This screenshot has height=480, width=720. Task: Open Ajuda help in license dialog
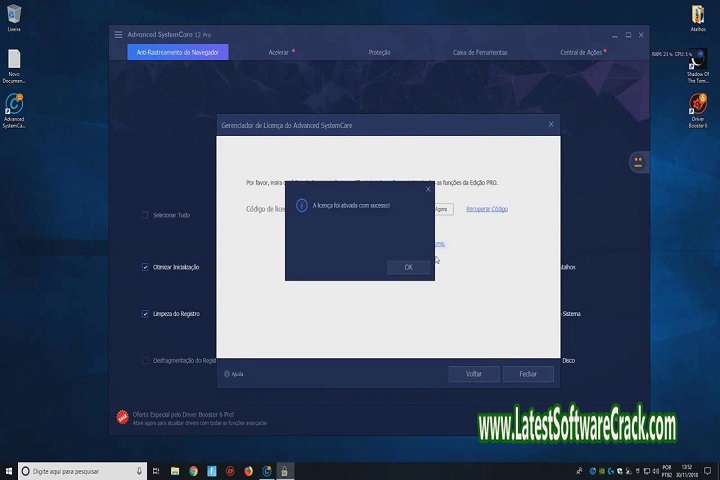point(234,374)
